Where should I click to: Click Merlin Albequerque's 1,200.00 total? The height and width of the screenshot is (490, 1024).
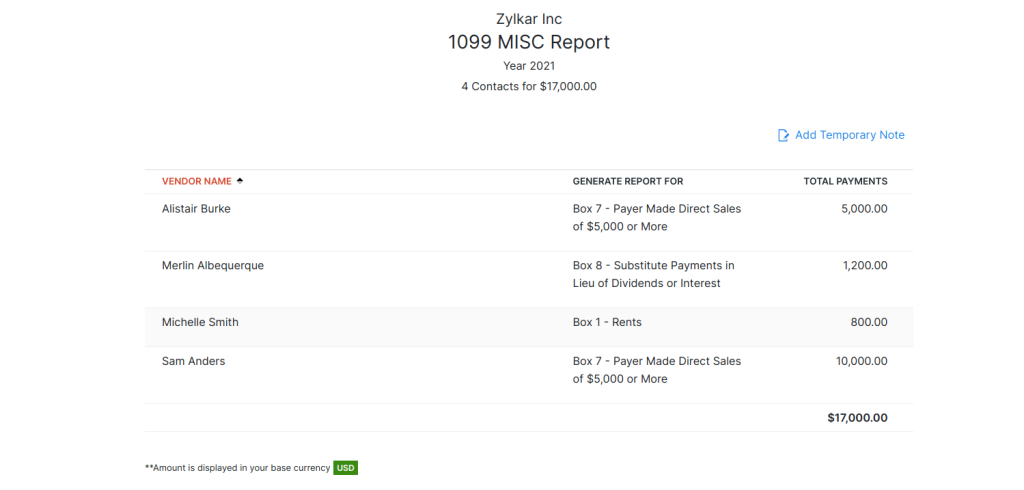coord(866,266)
